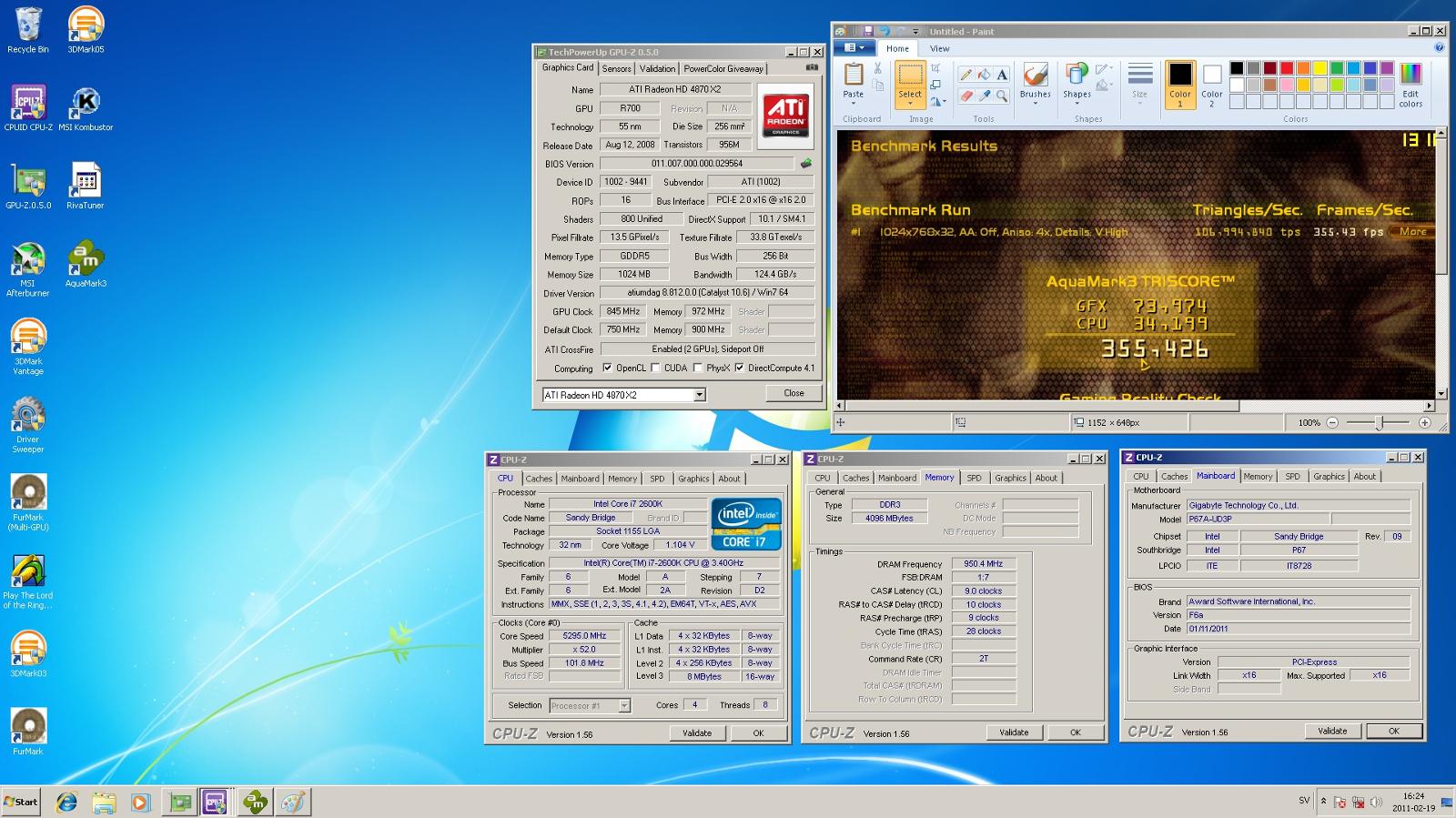Viewport: 1456px width, 818px height.
Task: Switch to the Sensors tab in GPU-Z
Action: [616, 68]
